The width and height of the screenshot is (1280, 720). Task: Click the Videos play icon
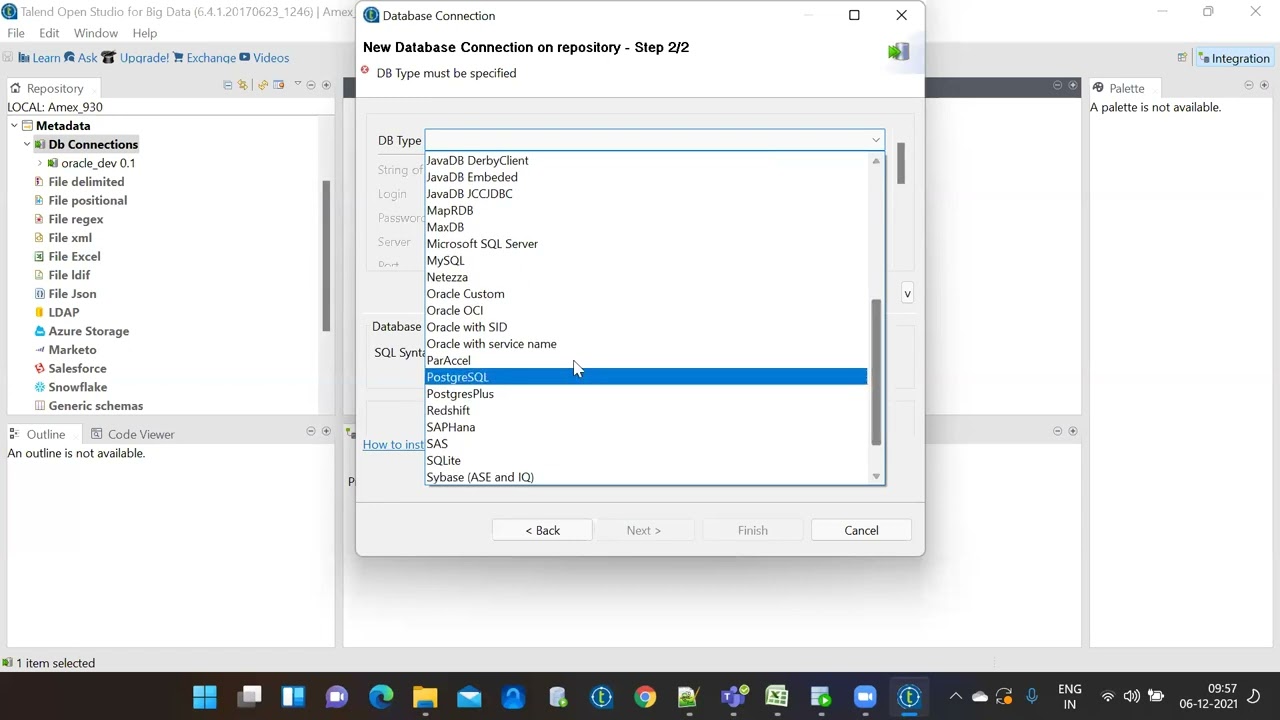pos(244,58)
